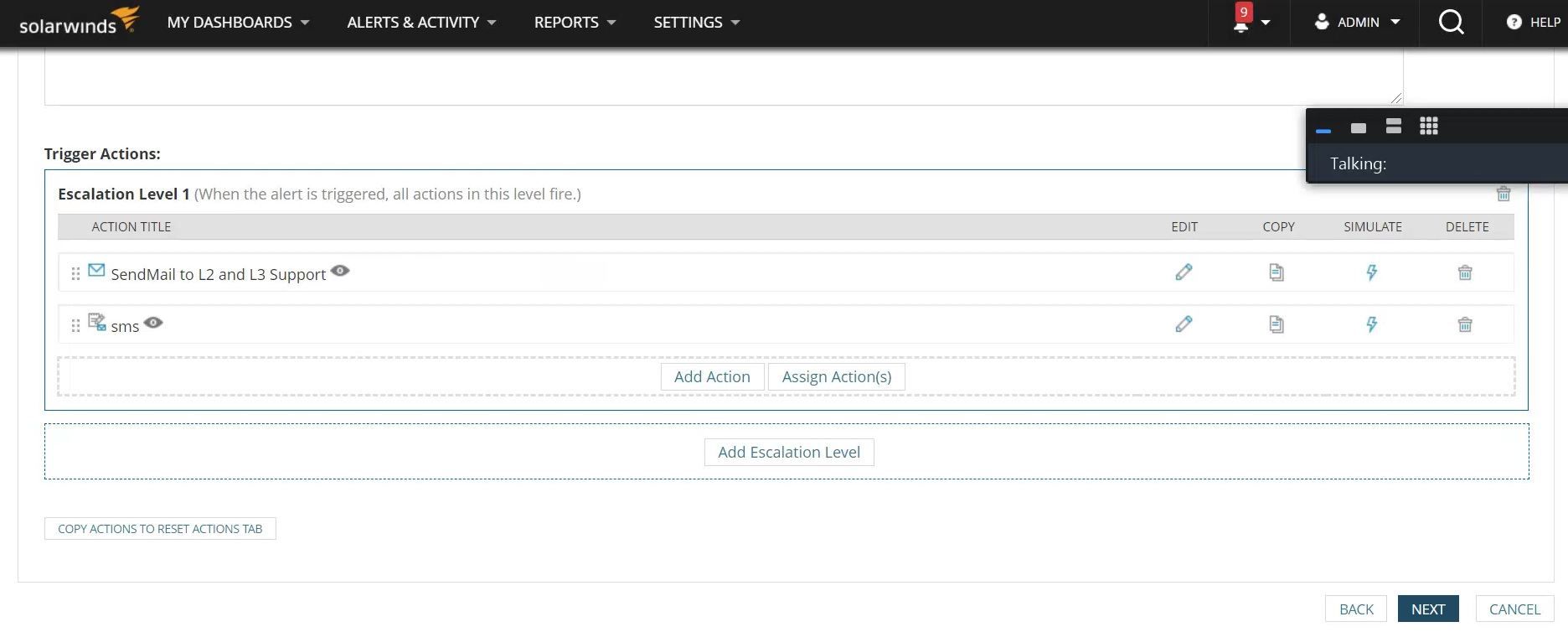Click the sms action type icon
Viewport: 1568px width, 632px height.
(97, 322)
